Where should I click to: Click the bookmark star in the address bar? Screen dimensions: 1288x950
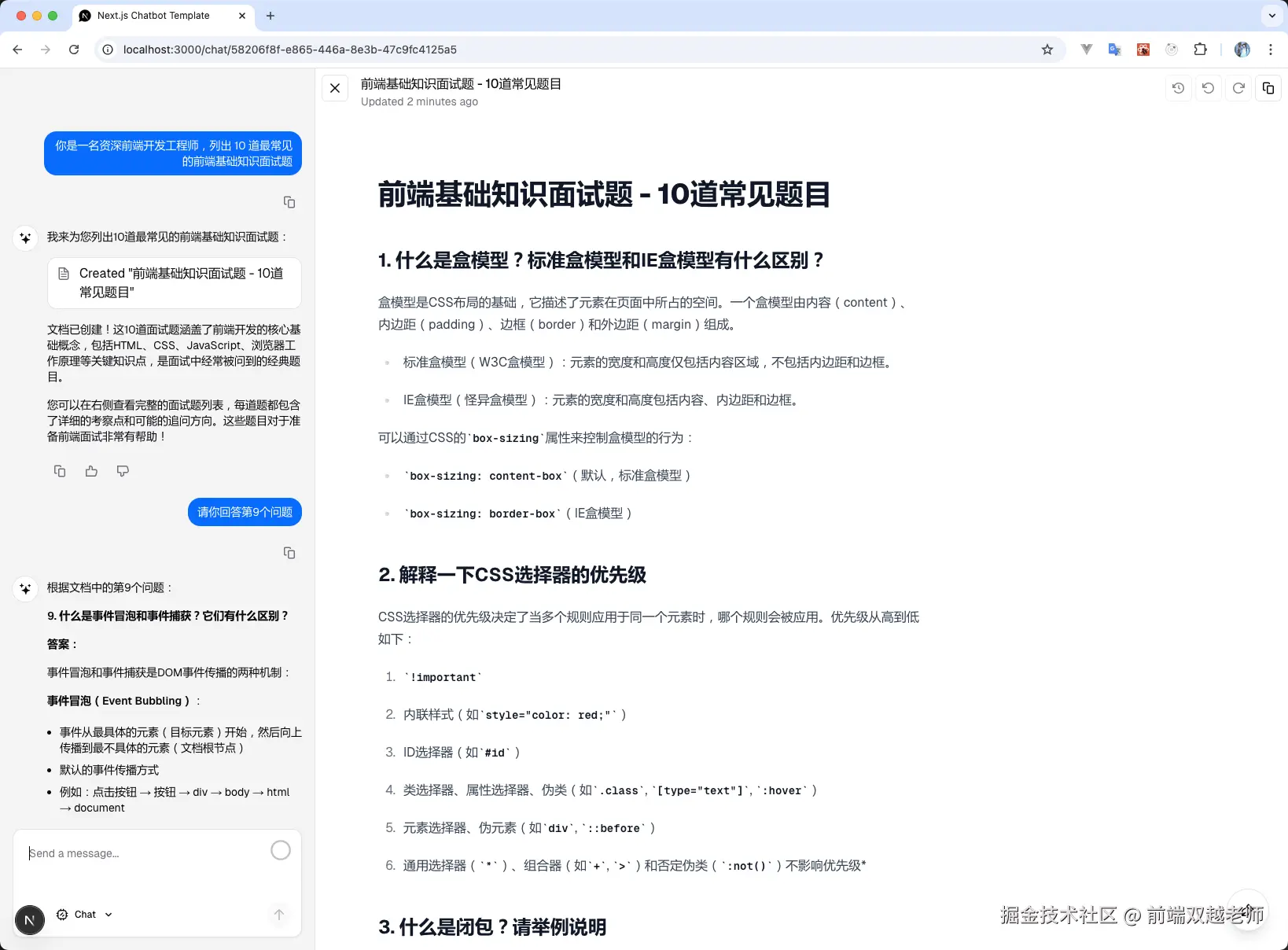1047,49
